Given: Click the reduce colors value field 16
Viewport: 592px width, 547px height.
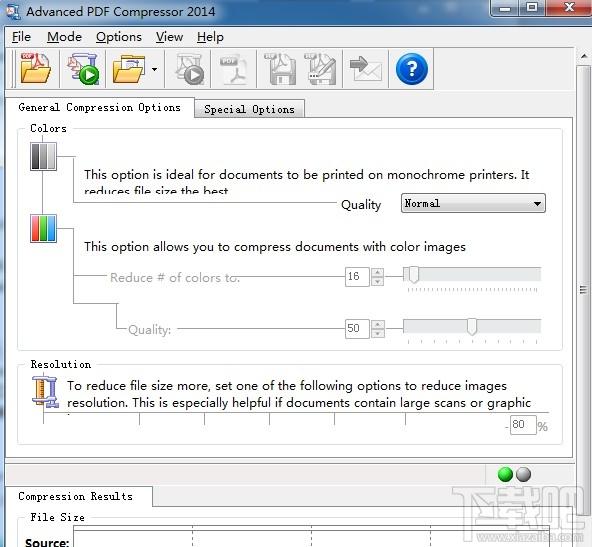Looking at the screenshot, I should pyautogui.click(x=357, y=277).
